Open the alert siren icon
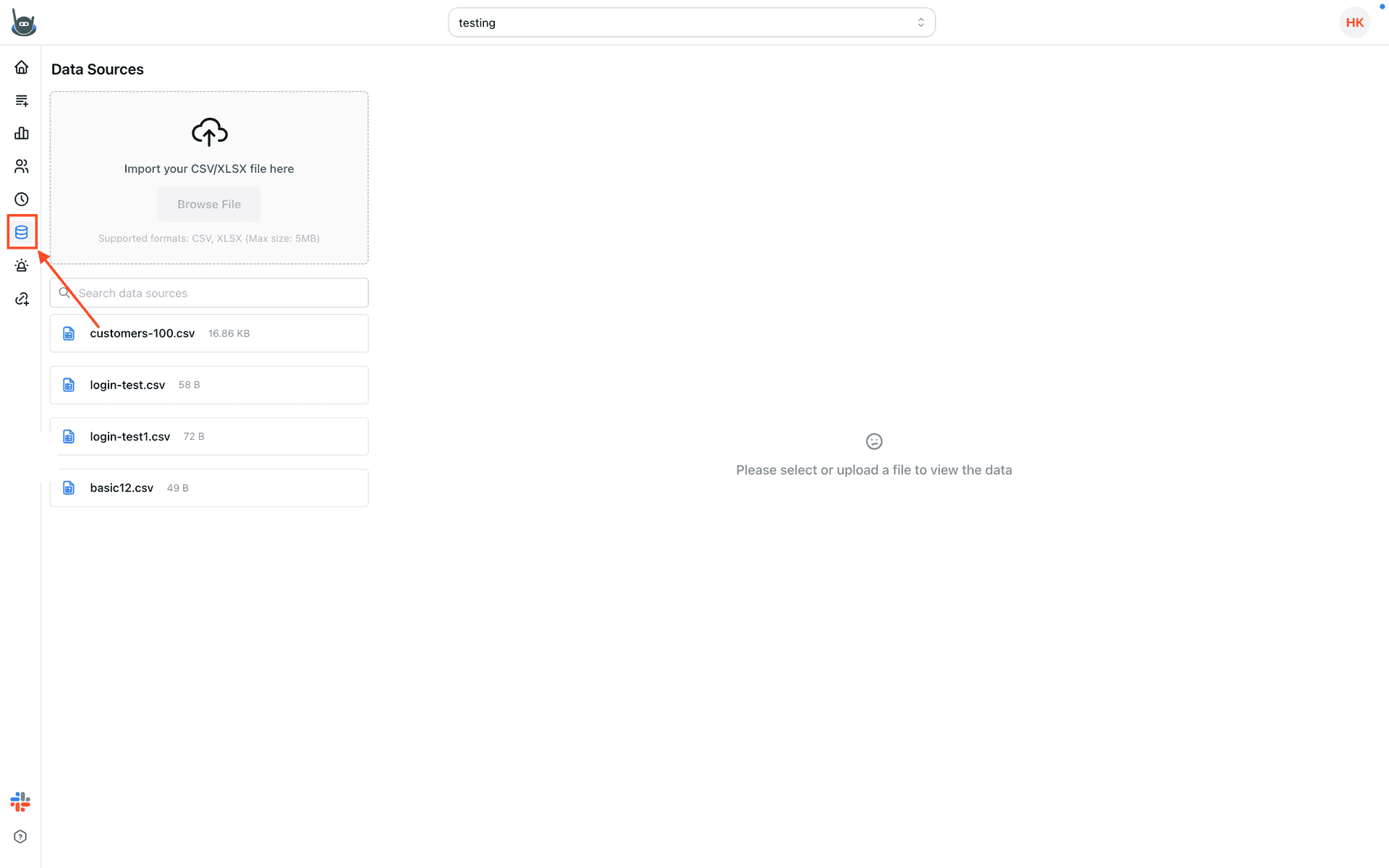The width and height of the screenshot is (1389, 868). tap(22, 265)
